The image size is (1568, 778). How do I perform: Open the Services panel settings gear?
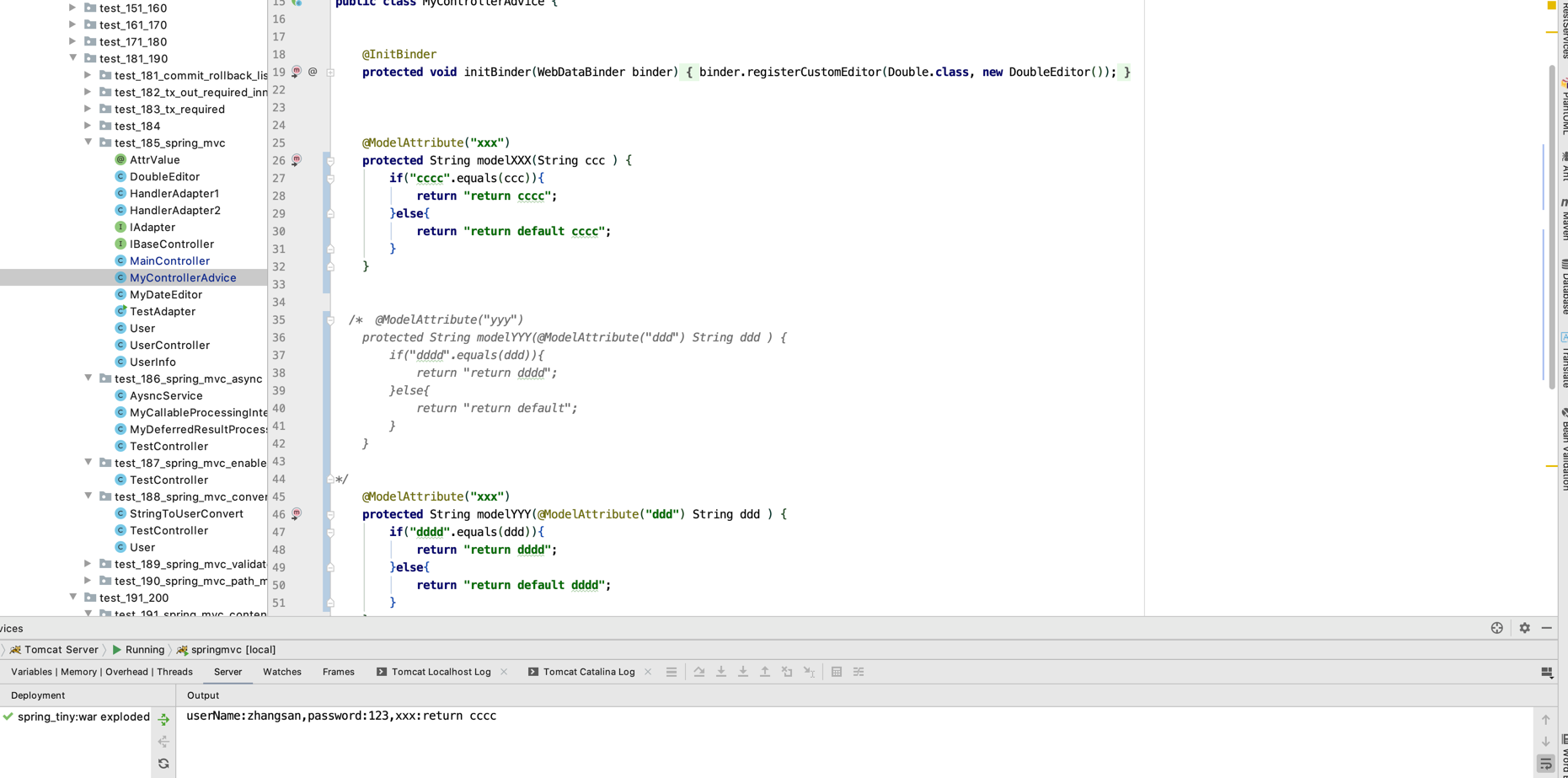tap(1525, 628)
